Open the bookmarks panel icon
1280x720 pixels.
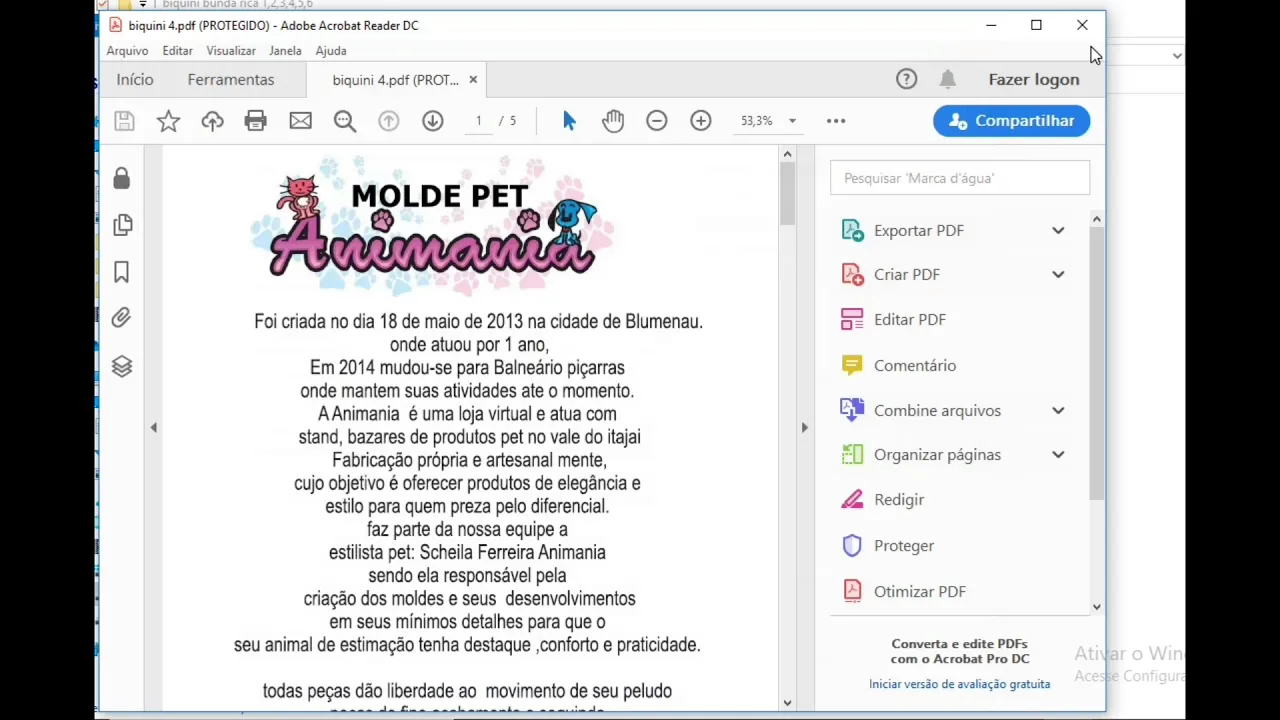click(x=122, y=272)
